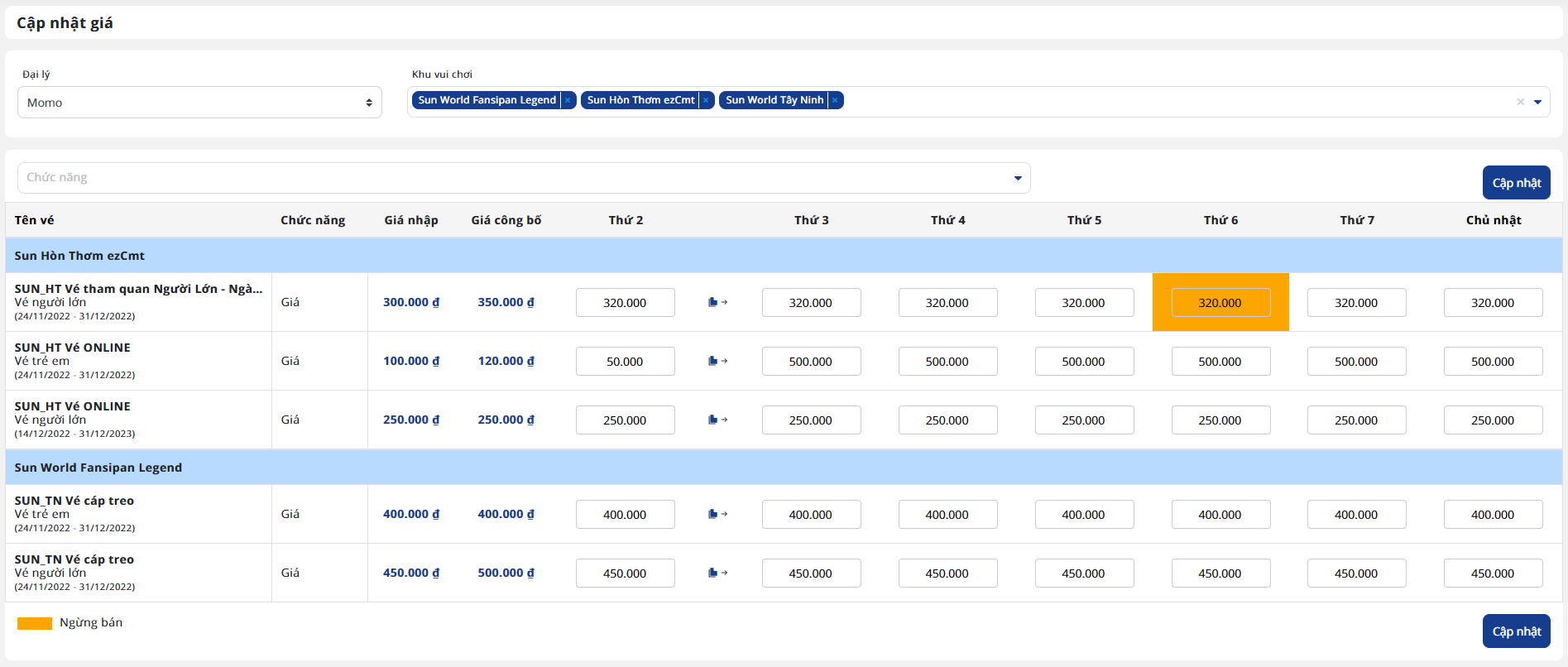Clear all selected Khu vui chơi

1520,102
